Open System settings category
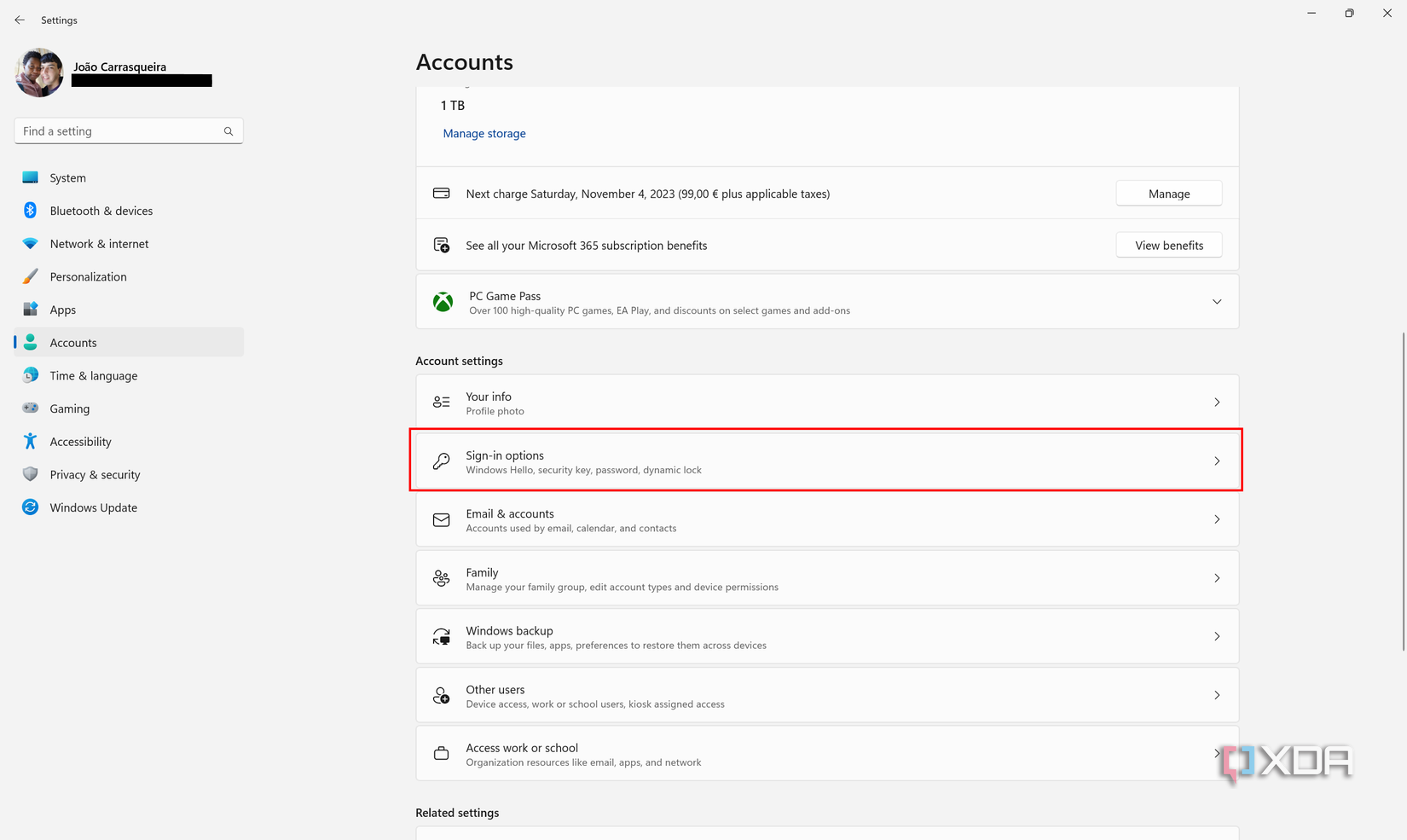This screenshot has width=1407, height=840. click(129, 177)
